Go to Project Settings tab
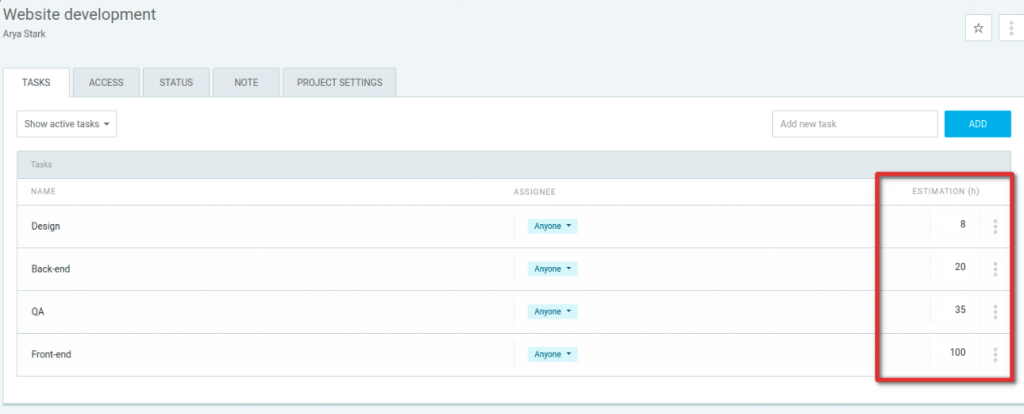This screenshot has height=414, width=1024. [339, 83]
